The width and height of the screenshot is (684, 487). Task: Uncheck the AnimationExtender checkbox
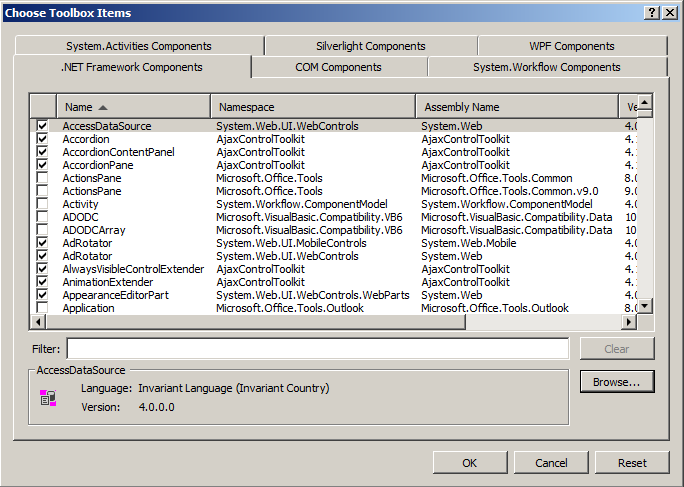(42, 282)
